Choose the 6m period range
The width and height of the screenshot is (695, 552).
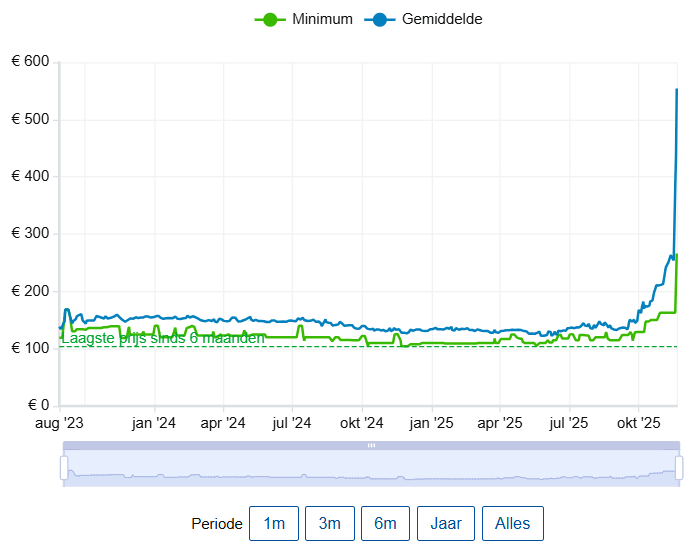click(386, 523)
